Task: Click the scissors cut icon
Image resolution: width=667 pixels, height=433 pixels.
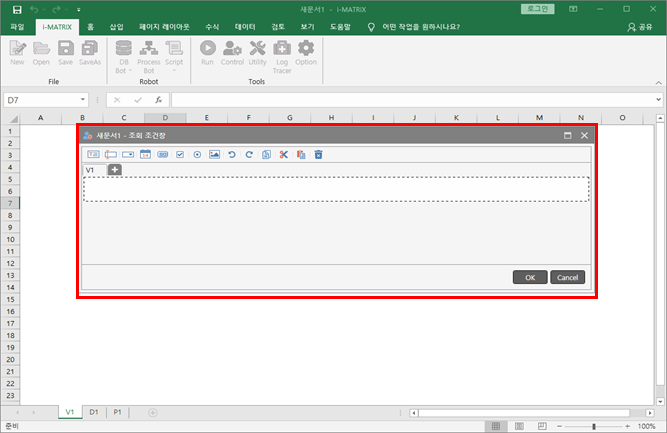Action: [283, 155]
